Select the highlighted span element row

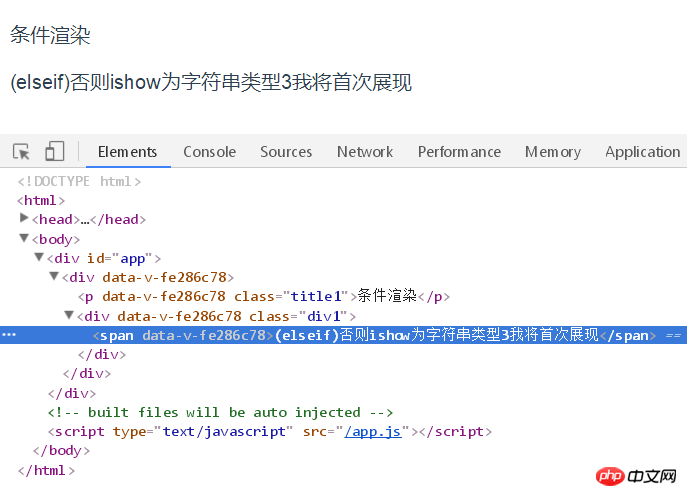(x=344, y=335)
